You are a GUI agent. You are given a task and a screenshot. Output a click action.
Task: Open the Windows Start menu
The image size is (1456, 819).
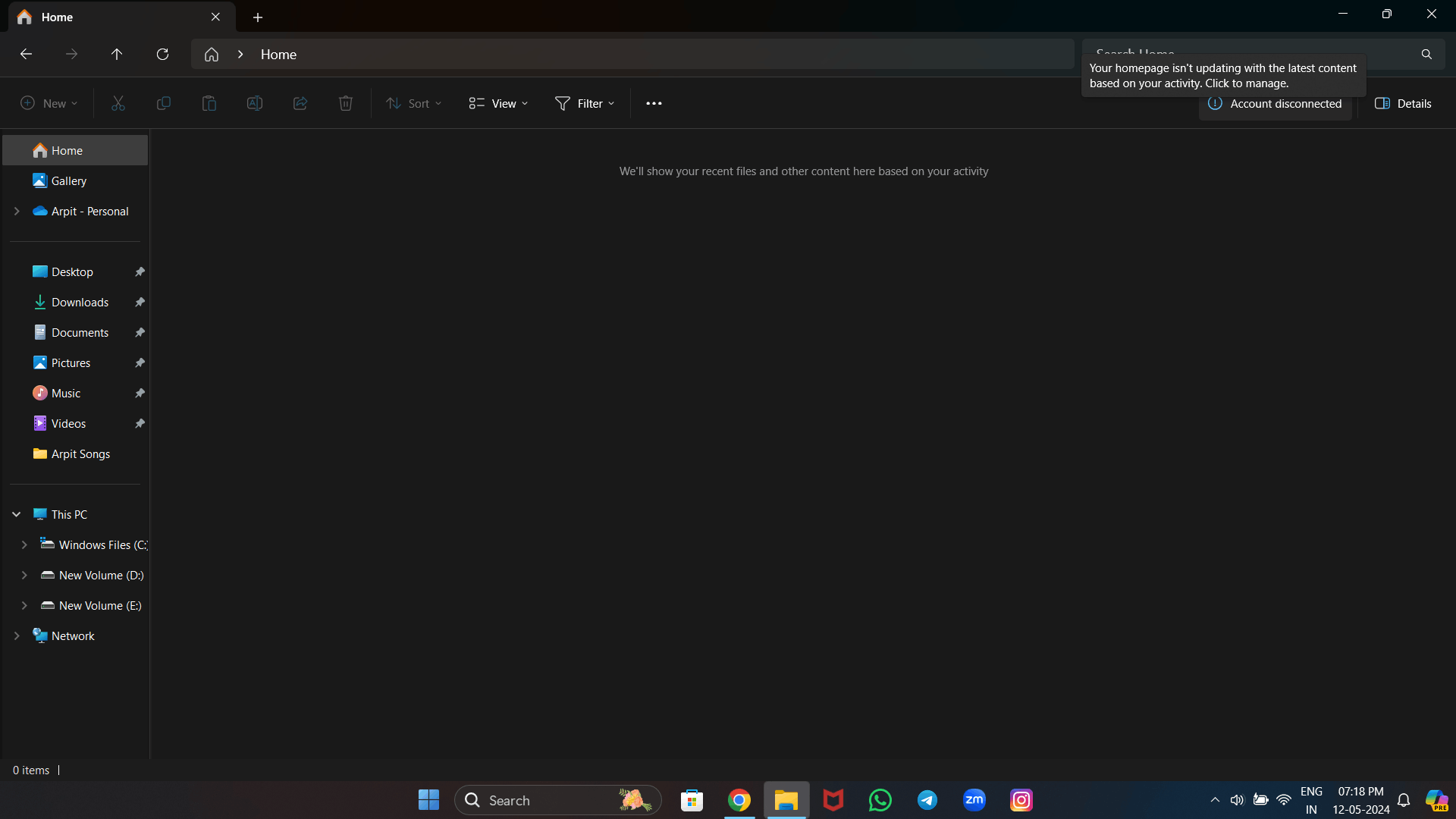(428, 800)
